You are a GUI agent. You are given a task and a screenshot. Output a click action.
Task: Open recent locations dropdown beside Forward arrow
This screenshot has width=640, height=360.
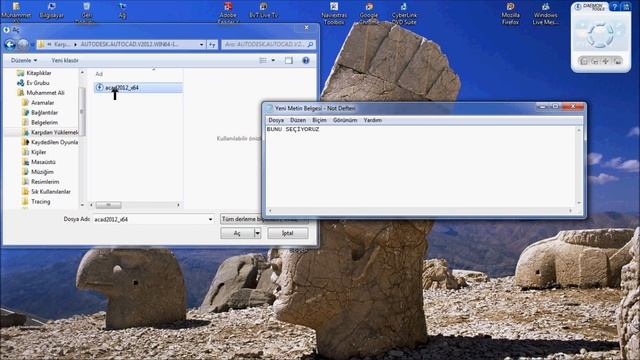[32, 44]
